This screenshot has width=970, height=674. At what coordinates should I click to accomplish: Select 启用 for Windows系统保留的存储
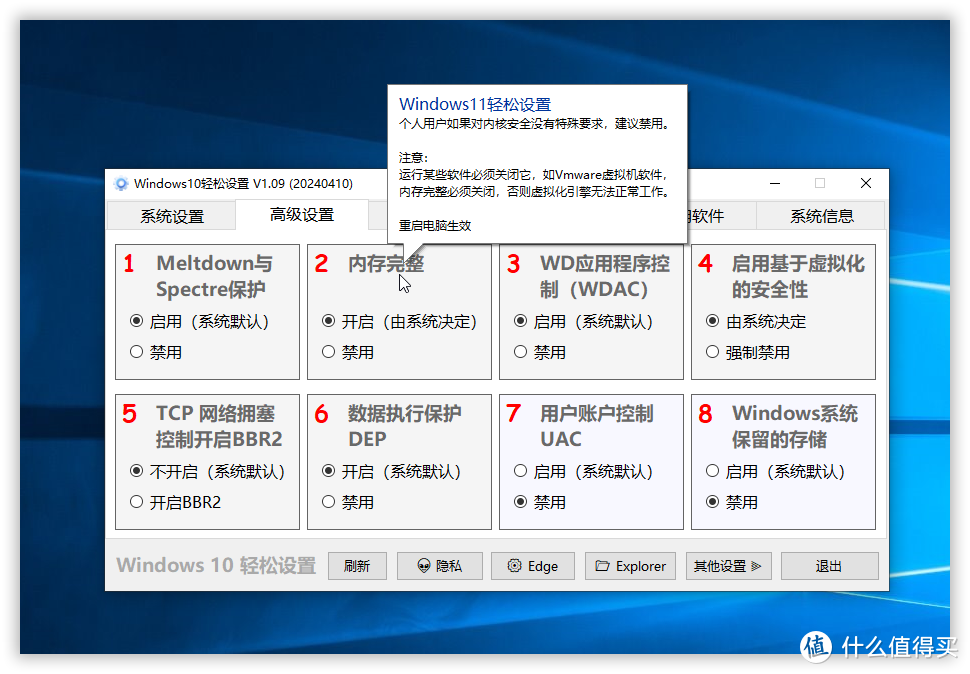pos(713,471)
